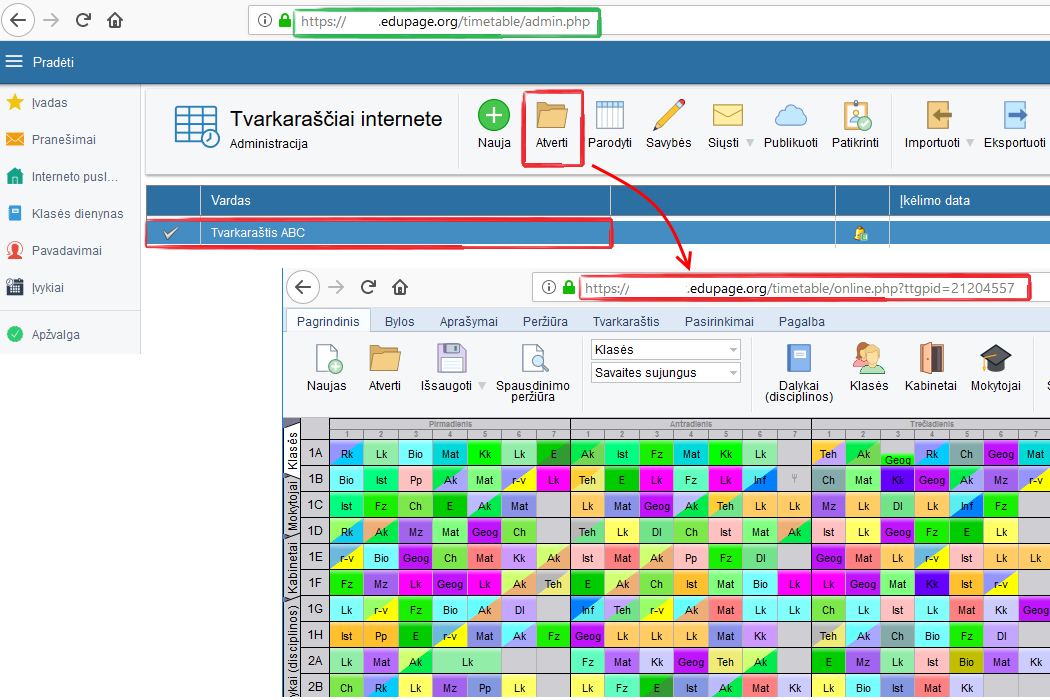Screen dimensions: 1050x700
Task: Open Savybės pencil icon
Action: [668, 116]
